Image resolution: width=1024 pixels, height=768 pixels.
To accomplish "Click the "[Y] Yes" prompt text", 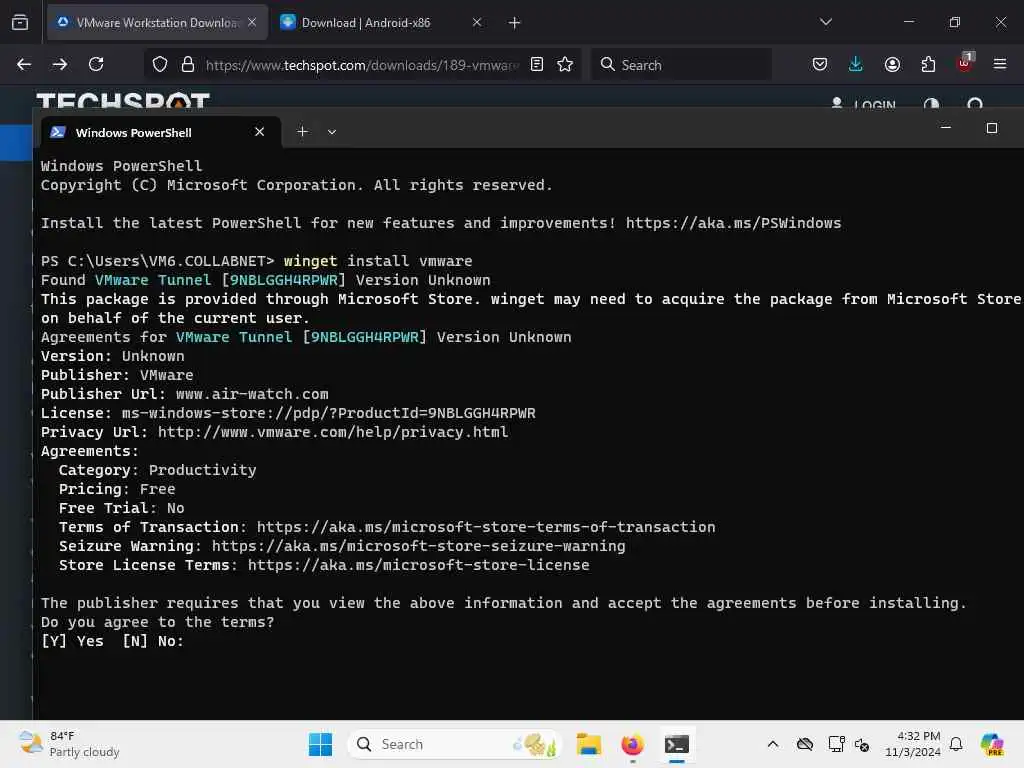I will 72,641.
